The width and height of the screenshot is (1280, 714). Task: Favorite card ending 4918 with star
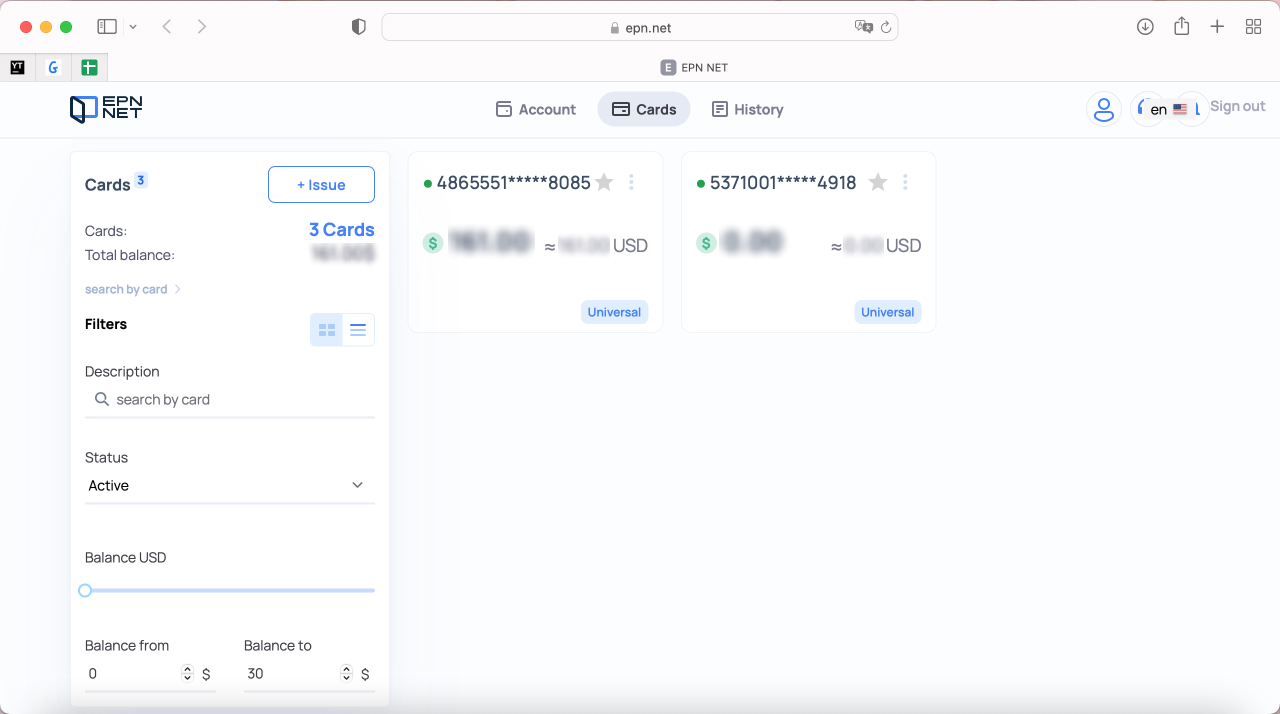point(878,182)
